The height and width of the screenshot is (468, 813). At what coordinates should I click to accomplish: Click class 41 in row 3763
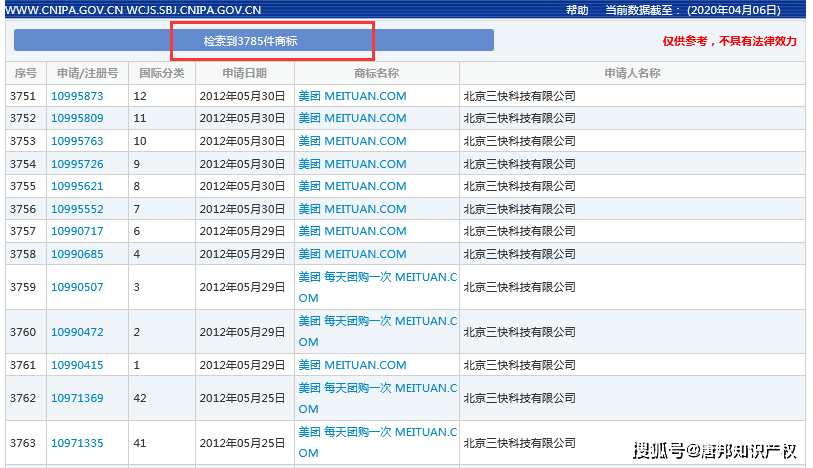coord(140,443)
